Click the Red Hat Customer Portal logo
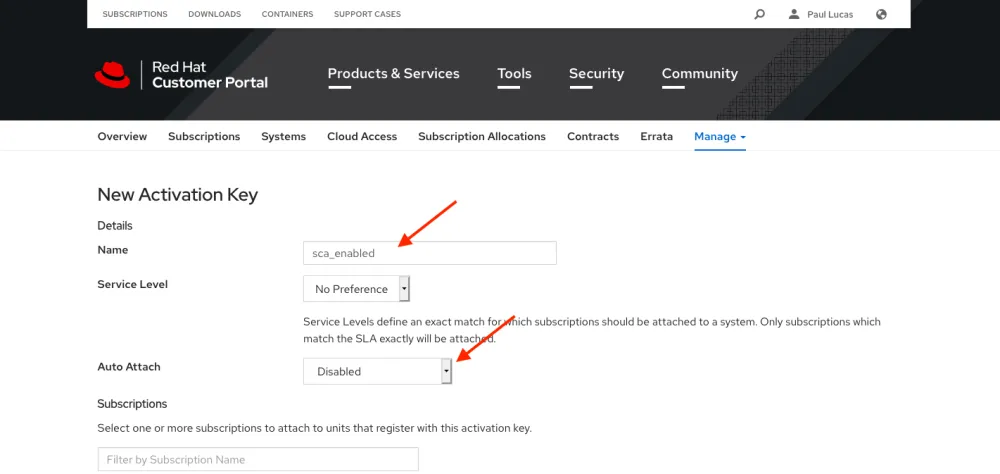This screenshot has width=1000, height=474. pos(182,75)
